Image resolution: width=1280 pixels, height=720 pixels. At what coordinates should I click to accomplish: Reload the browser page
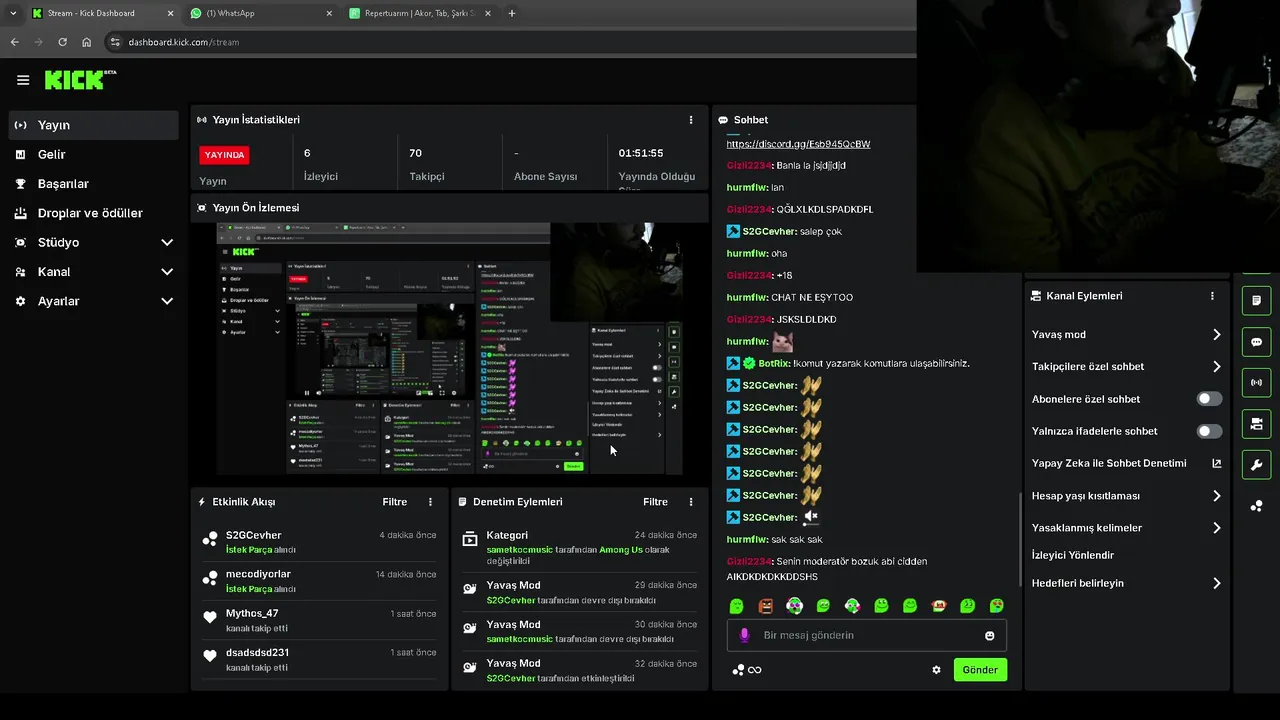click(62, 42)
